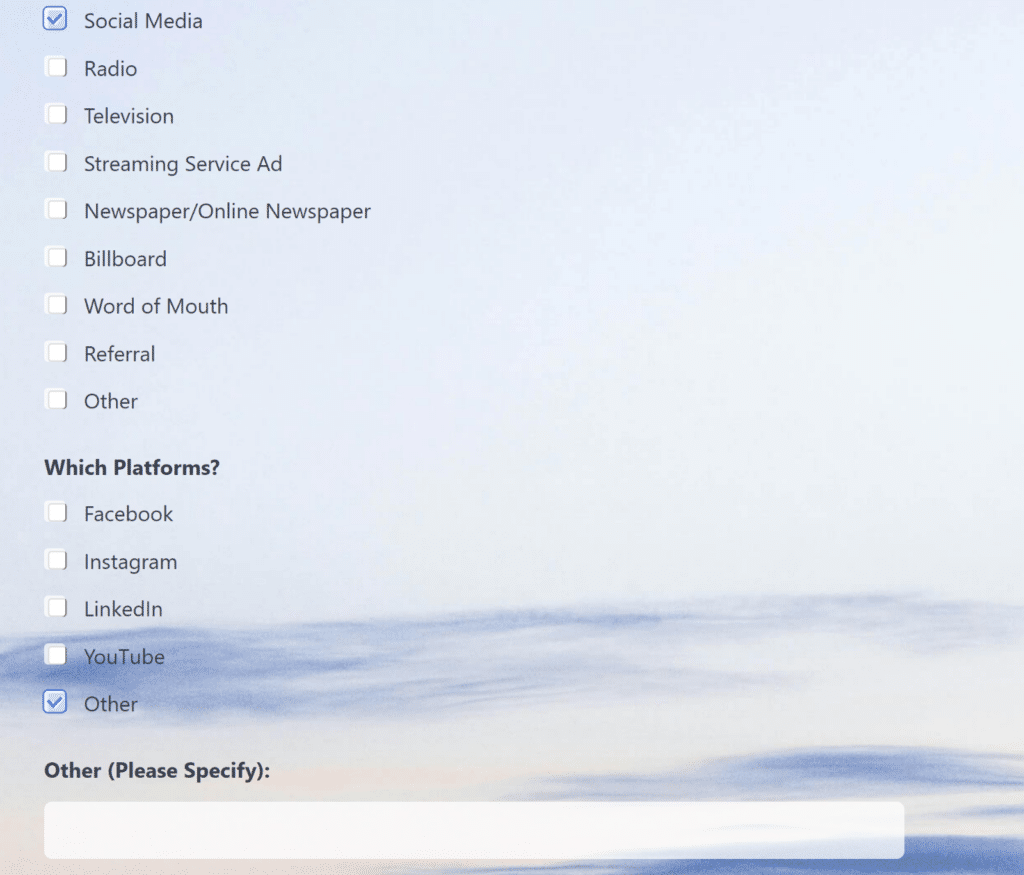Check the Streaming Service Ad box
Image resolution: width=1024 pixels, height=875 pixels.
click(56, 162)
